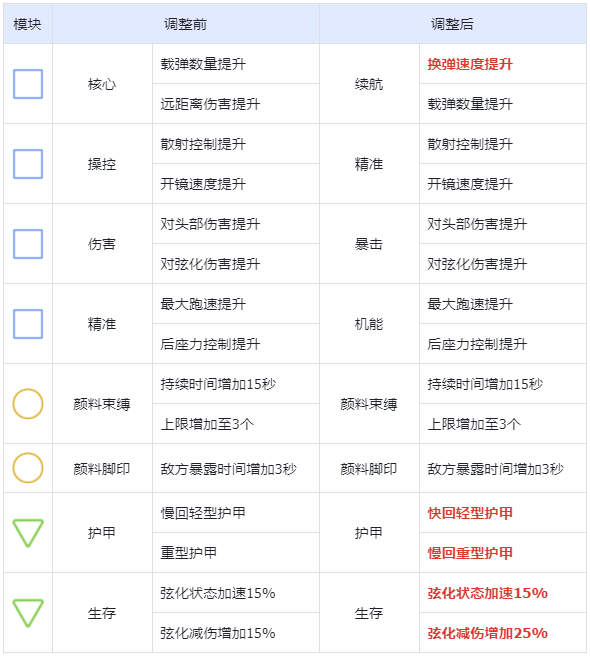The image size is (590, 656).
Task: Click the yellow circle icon beside 颜料脚印
Action: coord(28,468)
